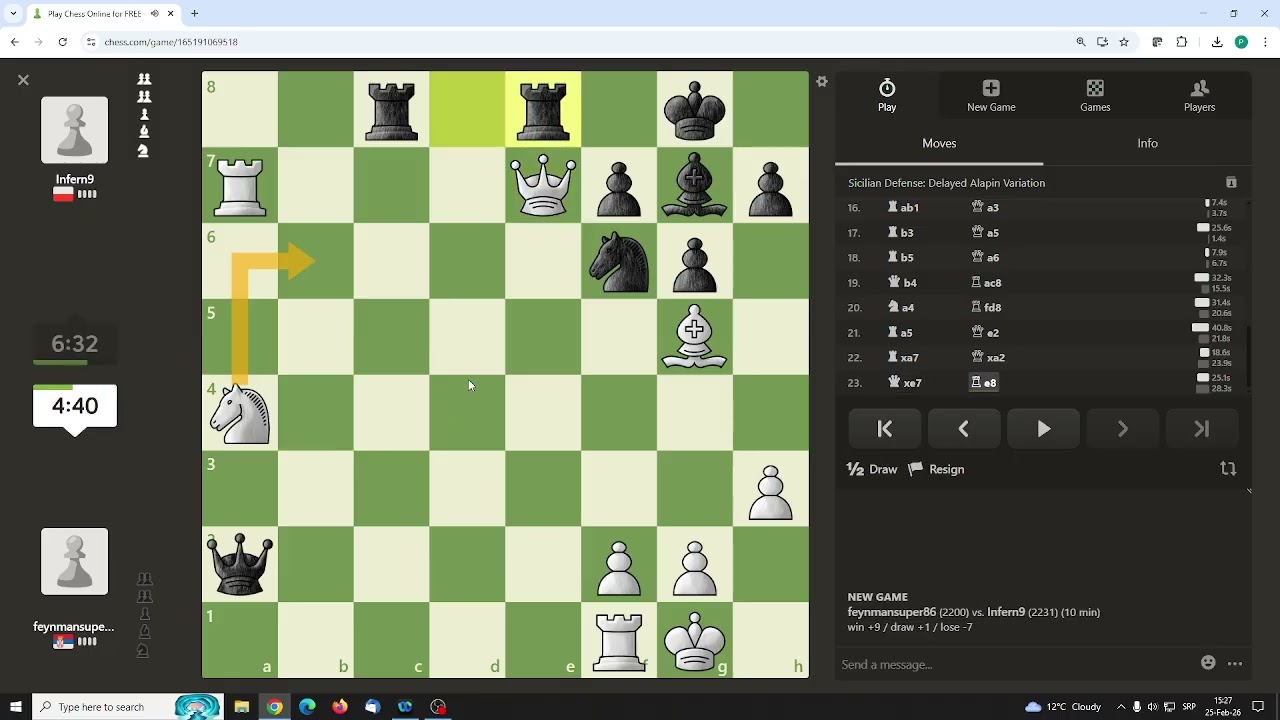Open the Players tab
The image size is (1280, 720).
1199,96
